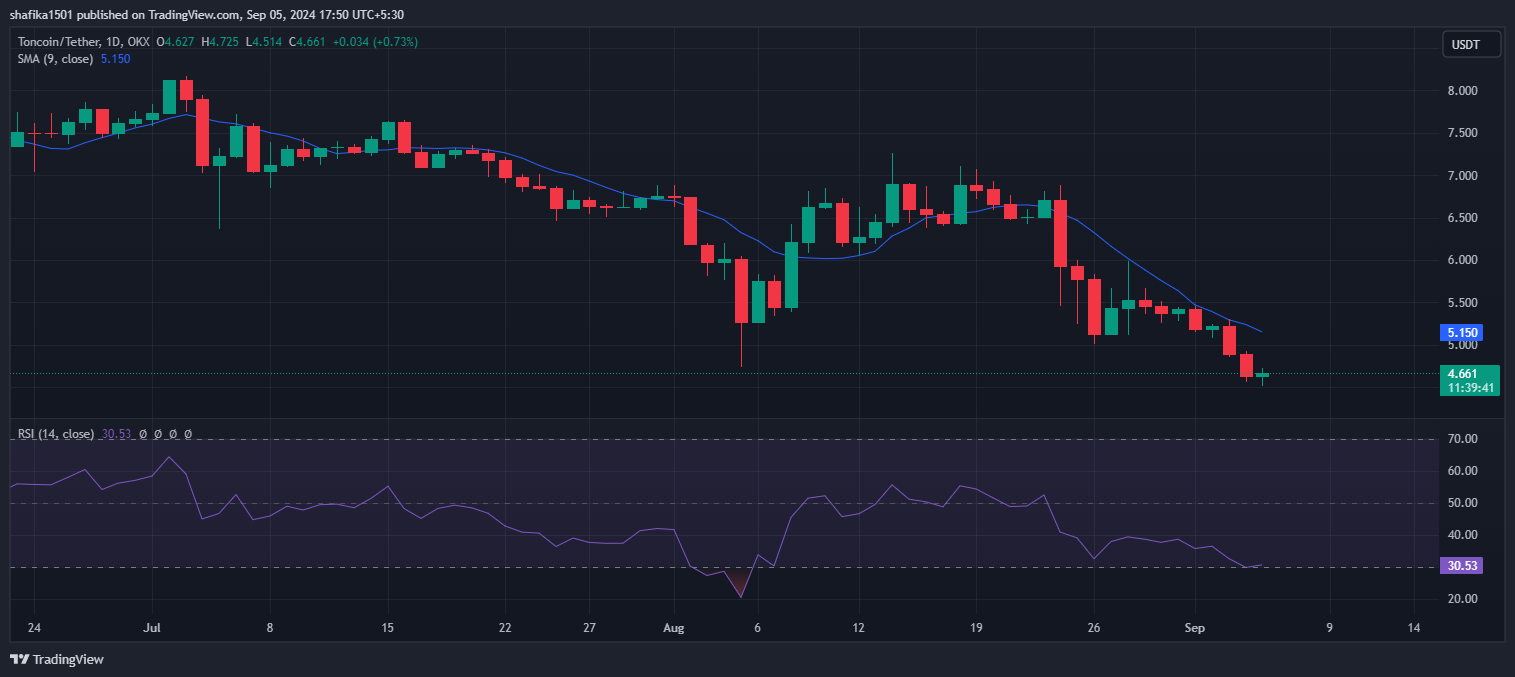Click the TradingView logo icon
Screen dimensions: 1515x677
point(19,660)
